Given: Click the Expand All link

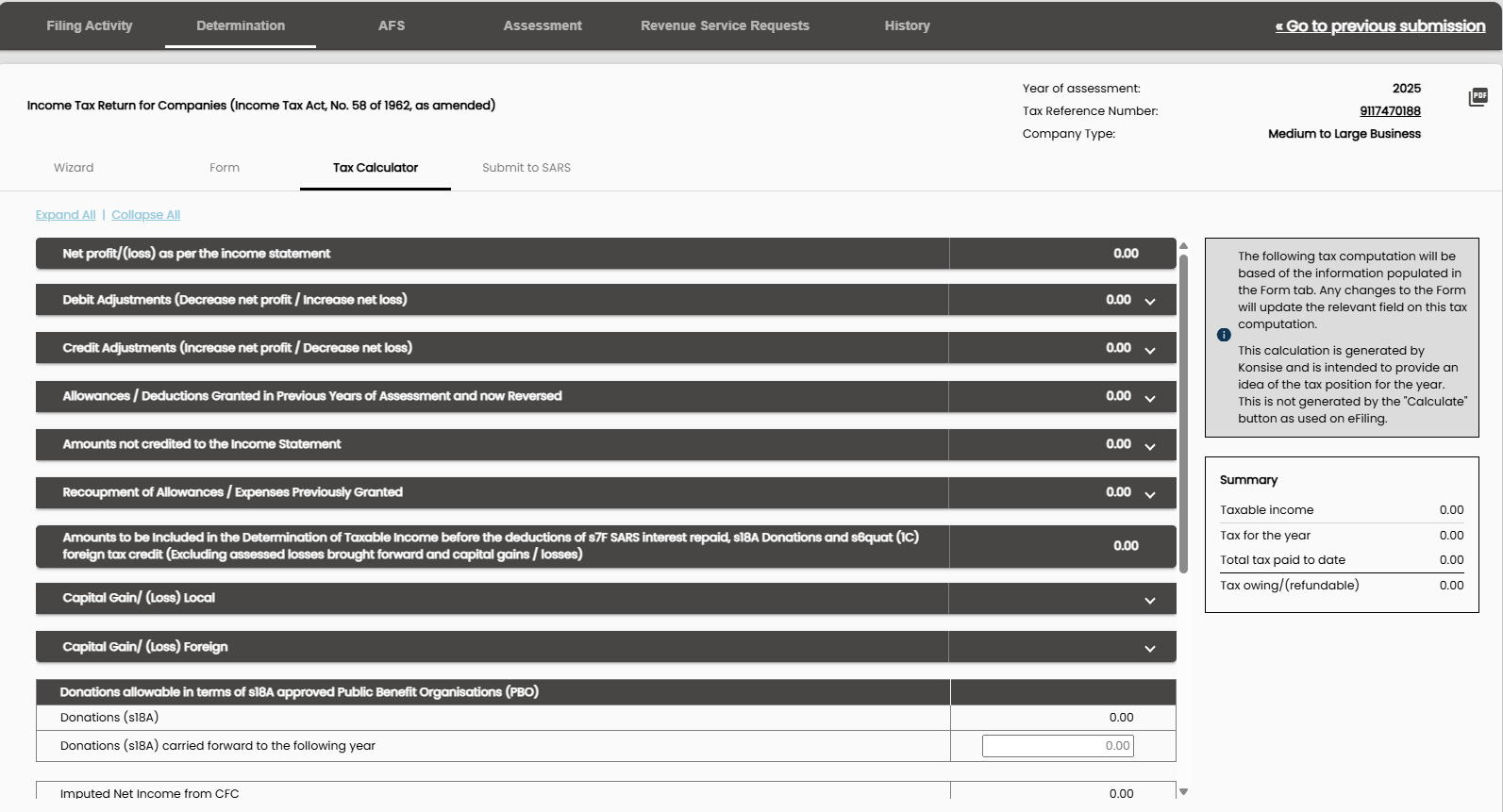Looking at the screenshot, I should click(x=66, y=215).
